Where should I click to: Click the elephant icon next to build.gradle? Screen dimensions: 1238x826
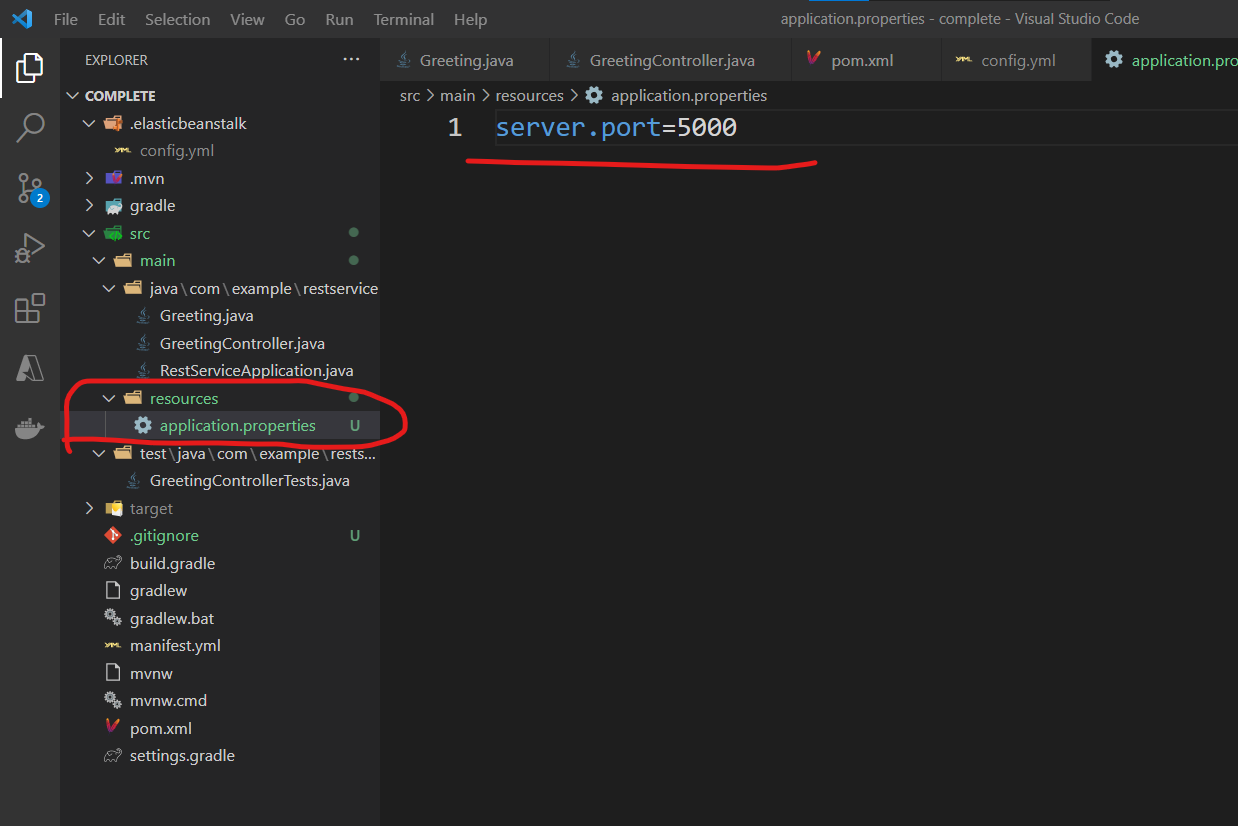[x=113, y=563]
